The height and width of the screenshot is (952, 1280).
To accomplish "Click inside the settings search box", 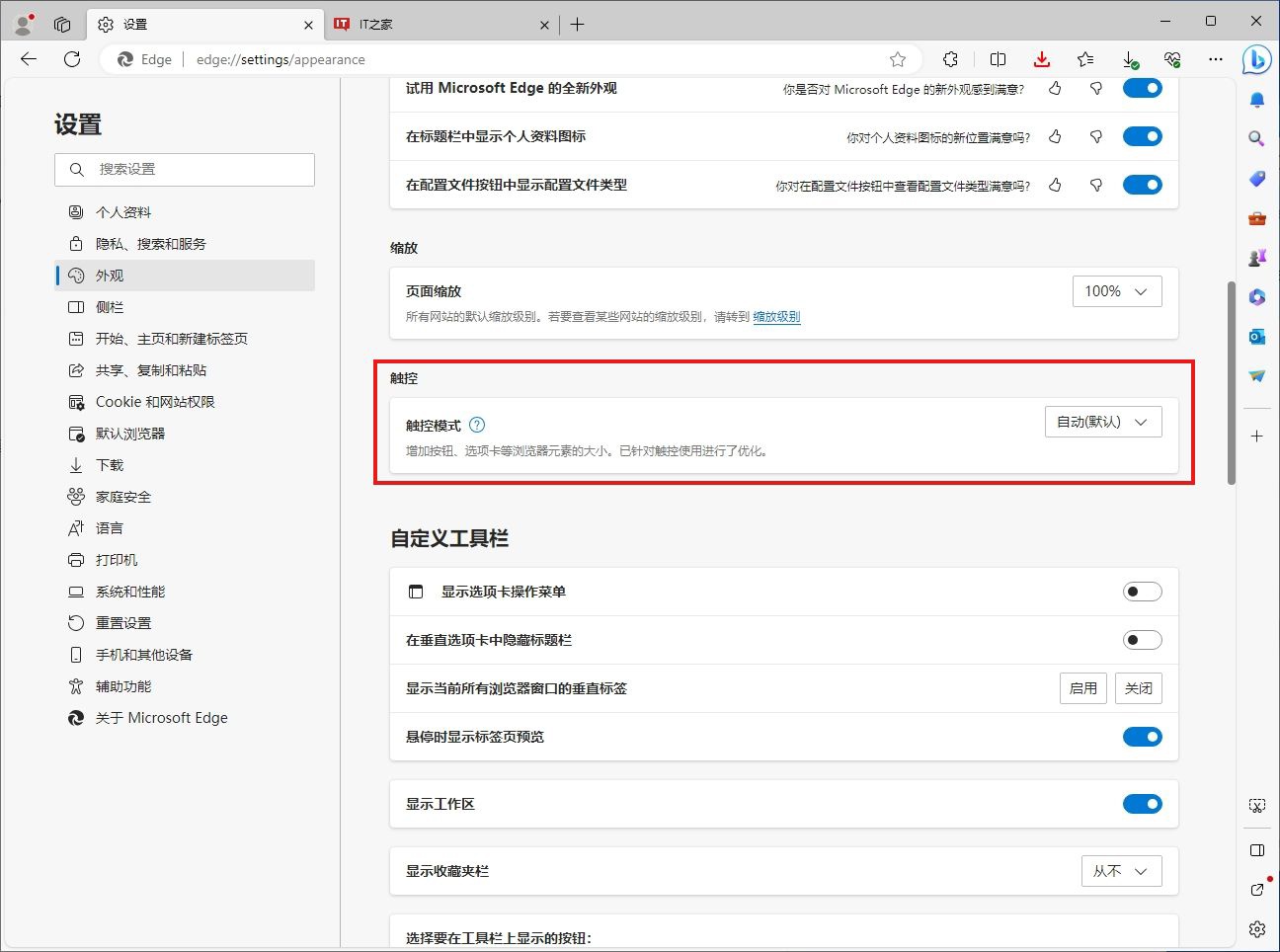I will pos(185,169).
